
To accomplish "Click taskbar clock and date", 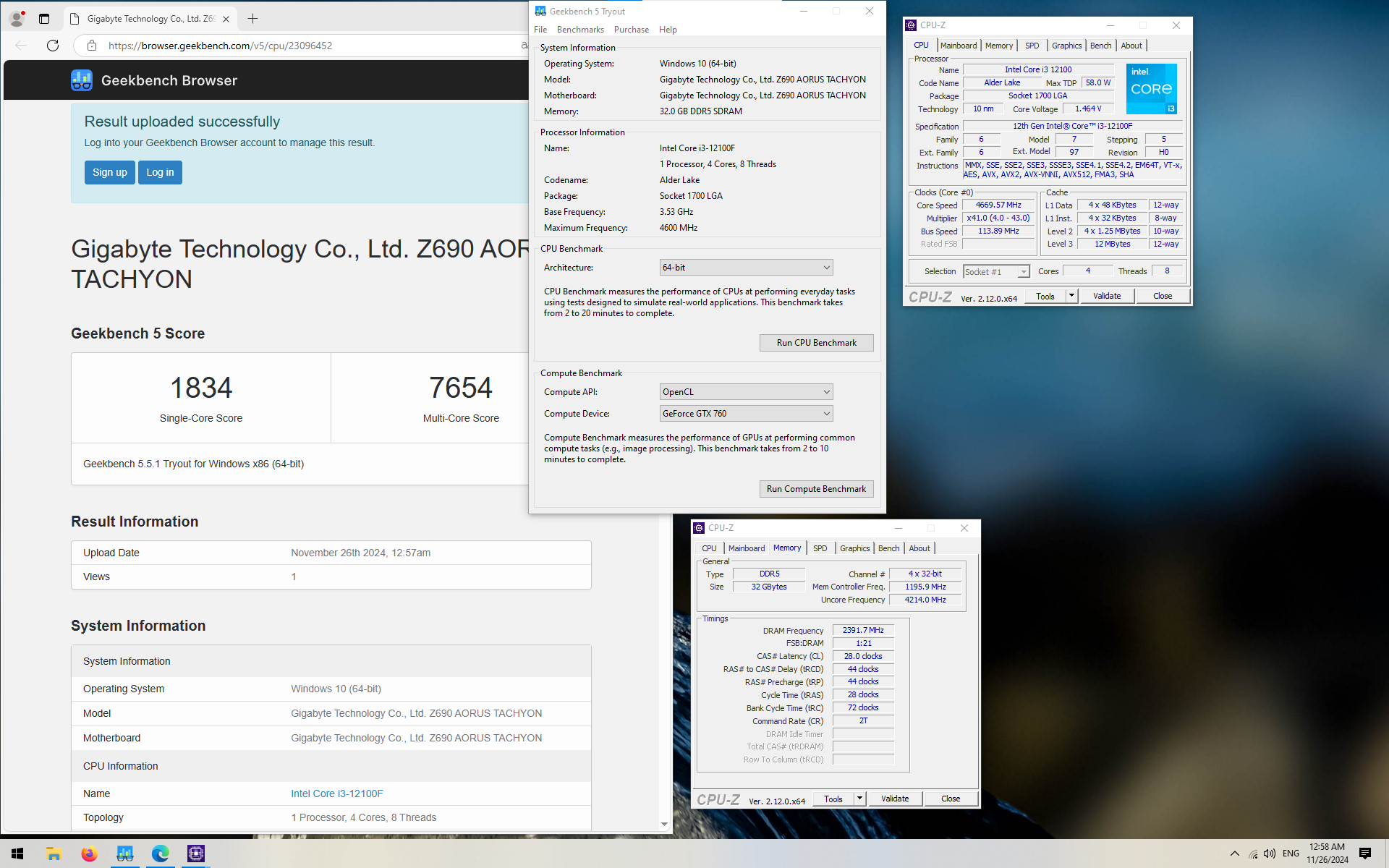I will pyautogui.click(x=1327, y=854).
